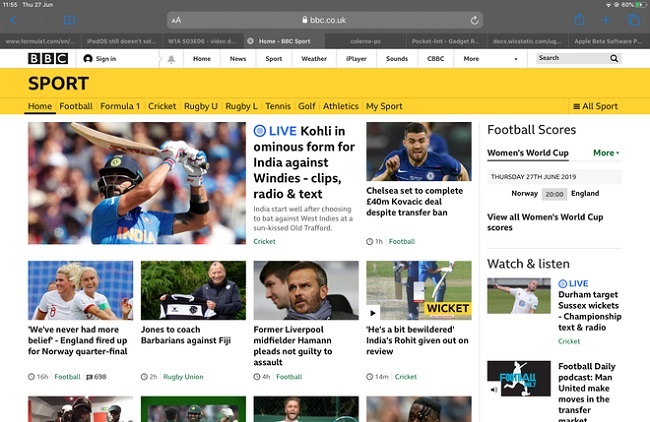The height and width of the screenshot is (422, 650).
Task: Open the Kohli batting photo
Action: point(137,183)
